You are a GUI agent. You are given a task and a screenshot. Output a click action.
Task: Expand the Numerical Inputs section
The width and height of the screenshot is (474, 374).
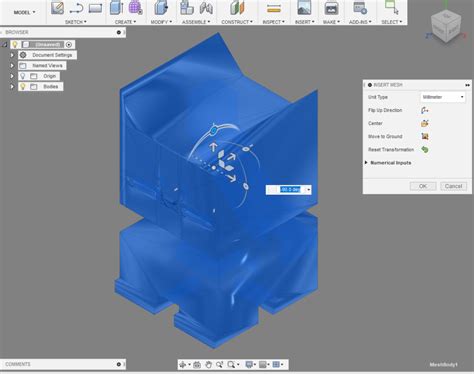(x=366, y=163)
